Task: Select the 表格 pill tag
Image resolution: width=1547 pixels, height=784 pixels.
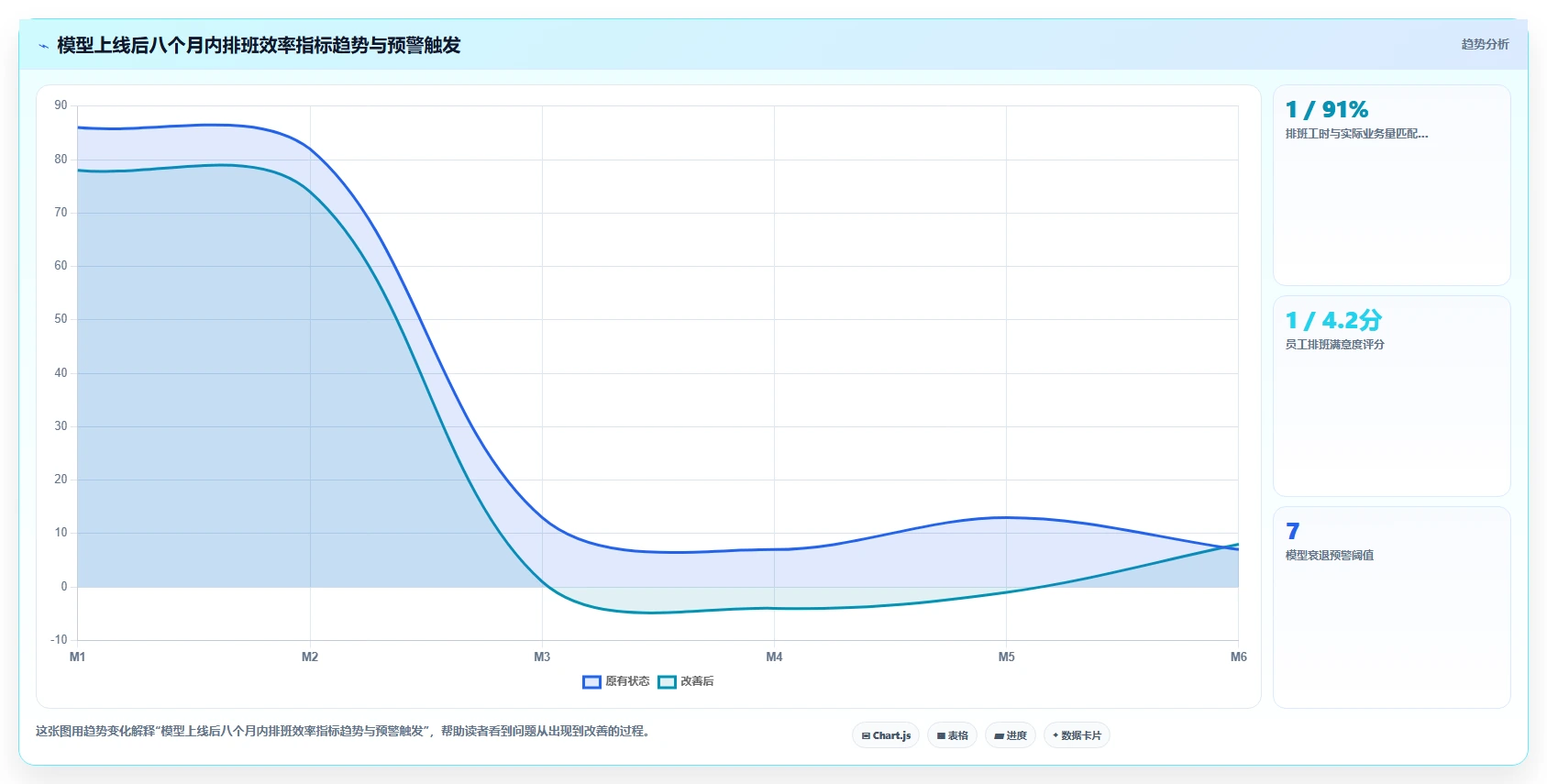Action: [952, 735]
